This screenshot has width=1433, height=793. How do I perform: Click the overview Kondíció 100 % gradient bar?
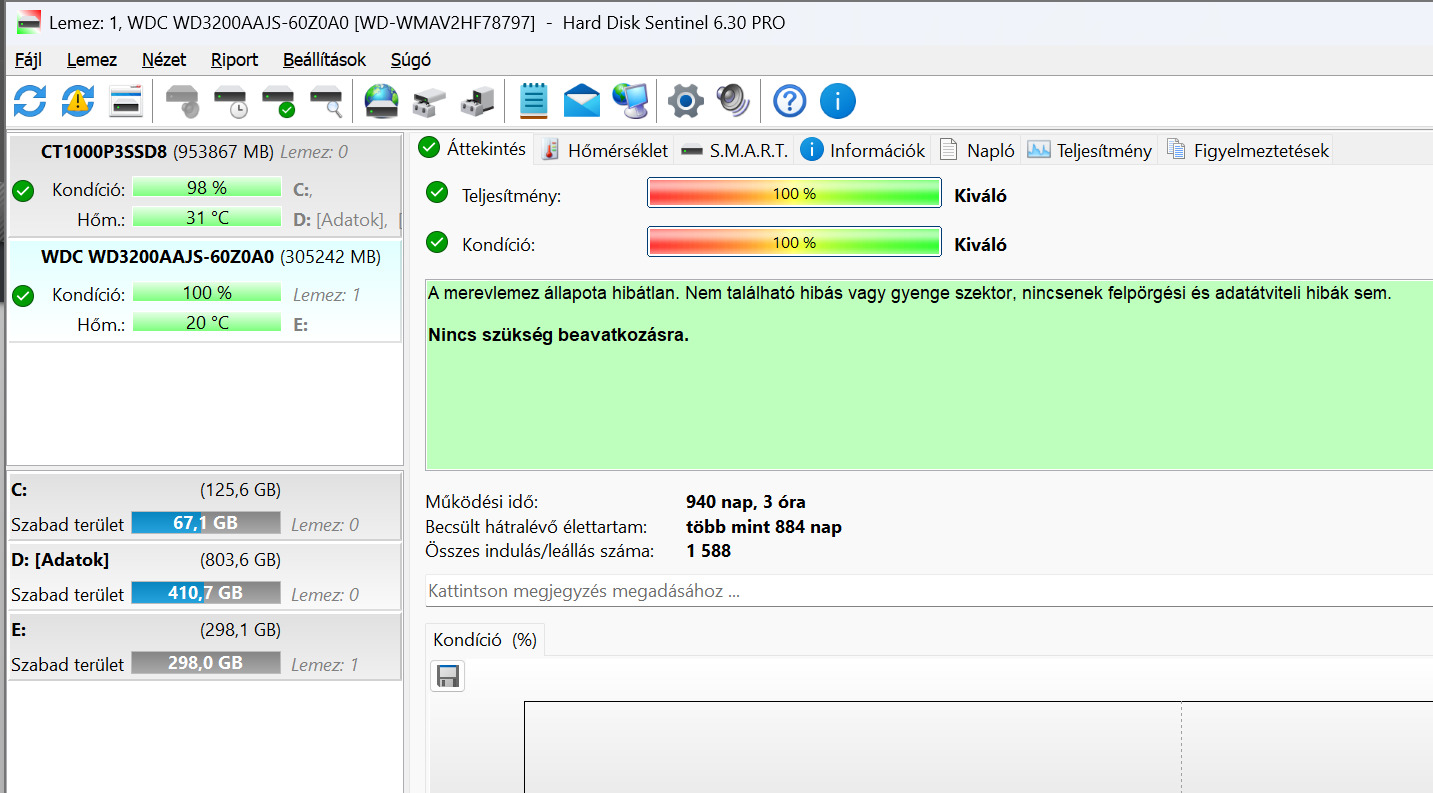pos(794,243)
